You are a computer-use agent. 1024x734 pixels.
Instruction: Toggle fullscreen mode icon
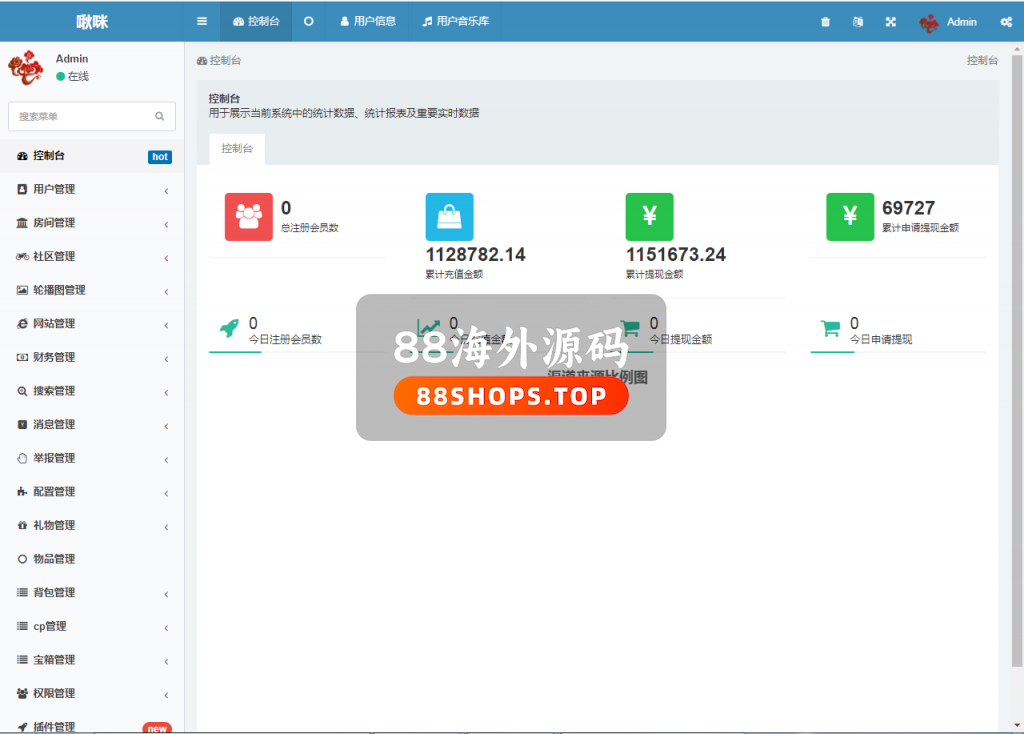[x=890, y=22]
